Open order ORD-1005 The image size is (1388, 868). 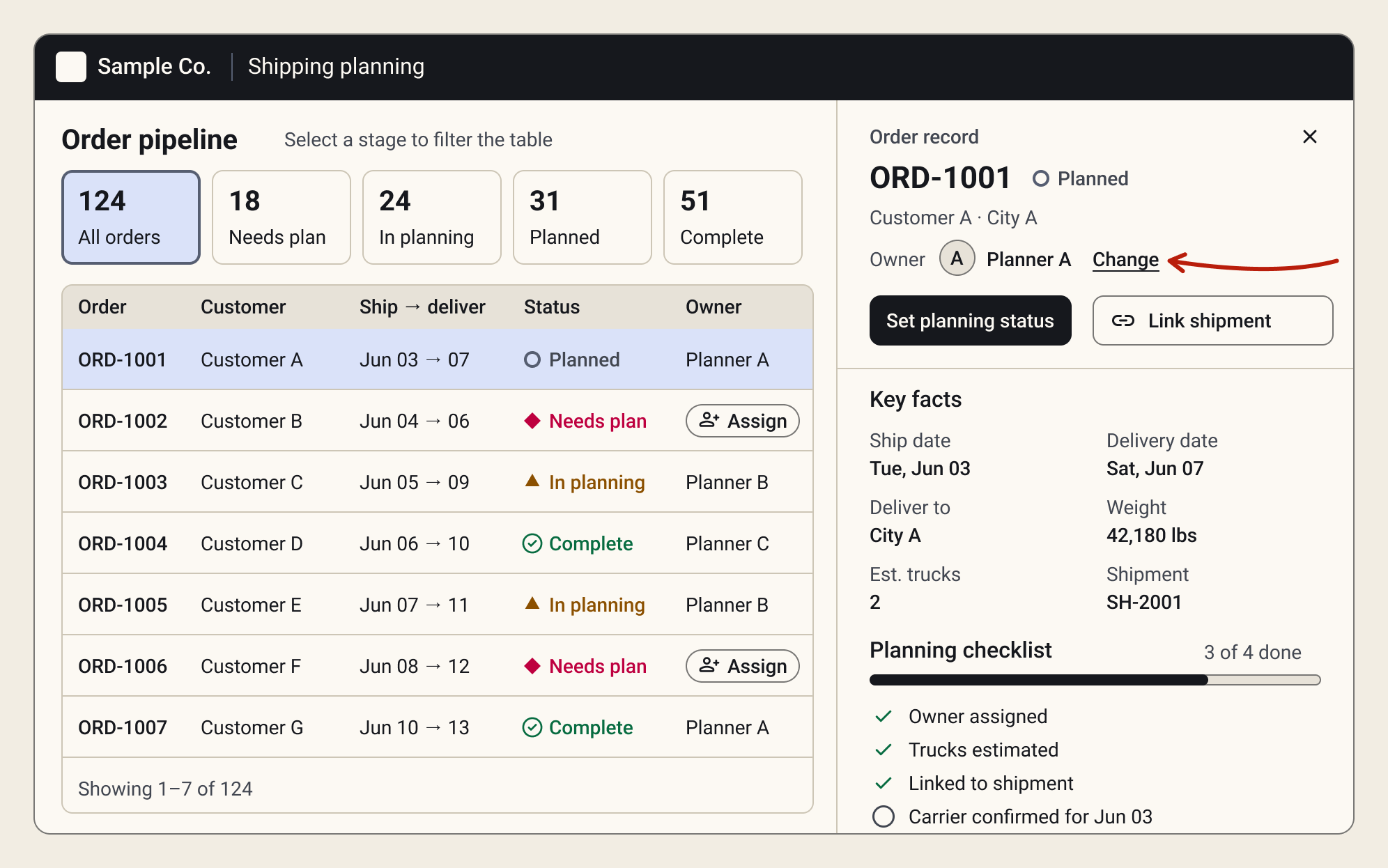click(438, 605)
